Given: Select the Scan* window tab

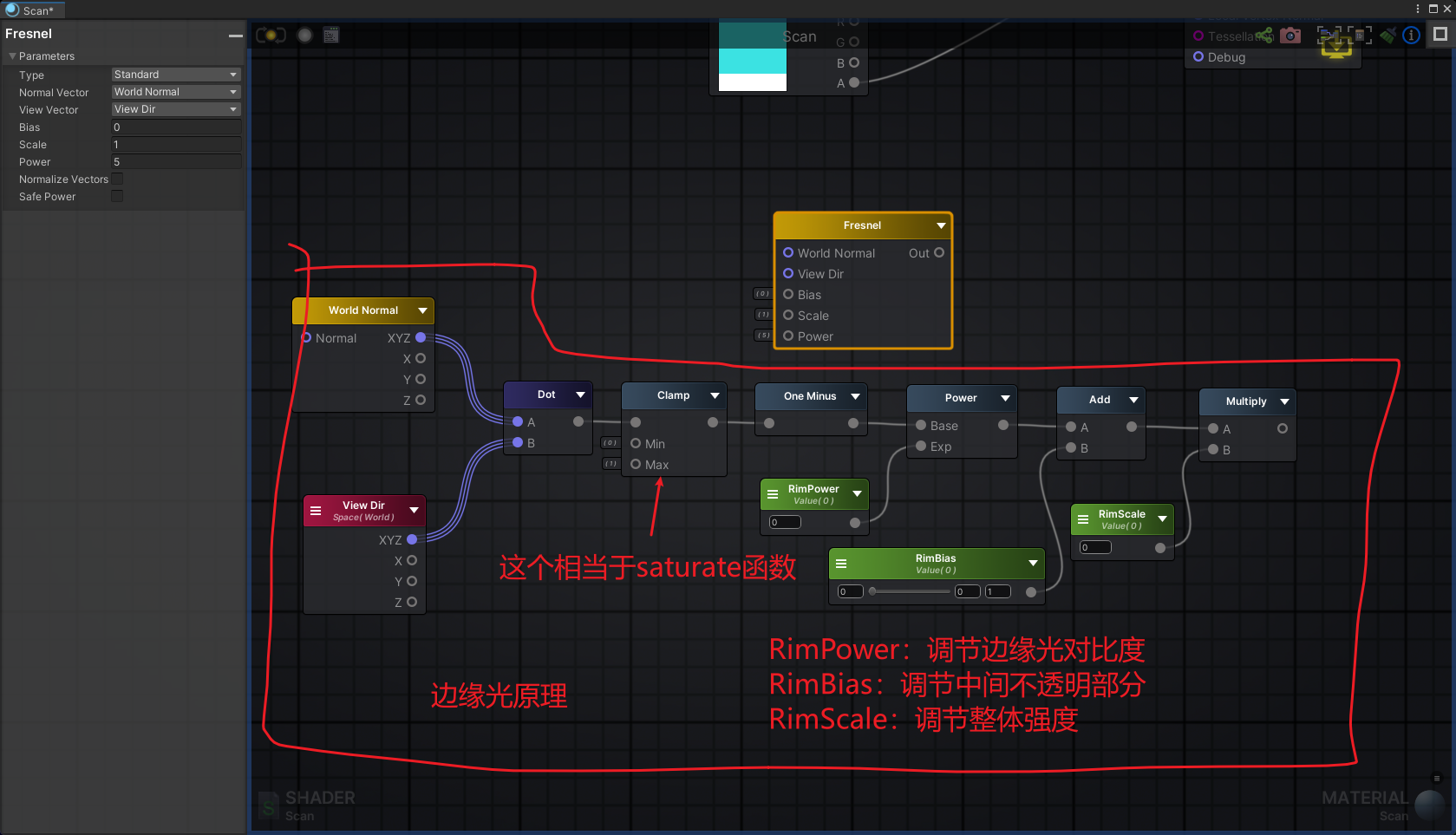Looking at the screenshot, I should [x=33, y=10].
